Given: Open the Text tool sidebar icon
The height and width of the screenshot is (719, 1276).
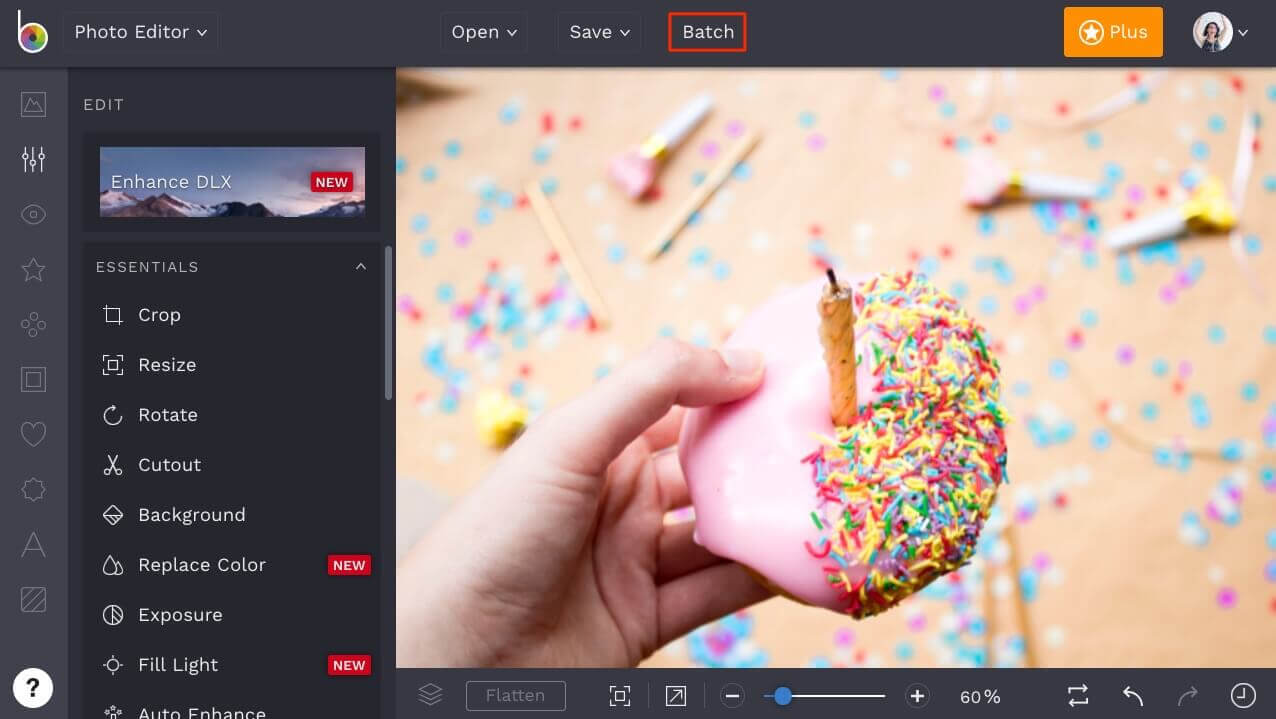Looking at the screenshot, I should pyautogui.click(x=33, y=544).
